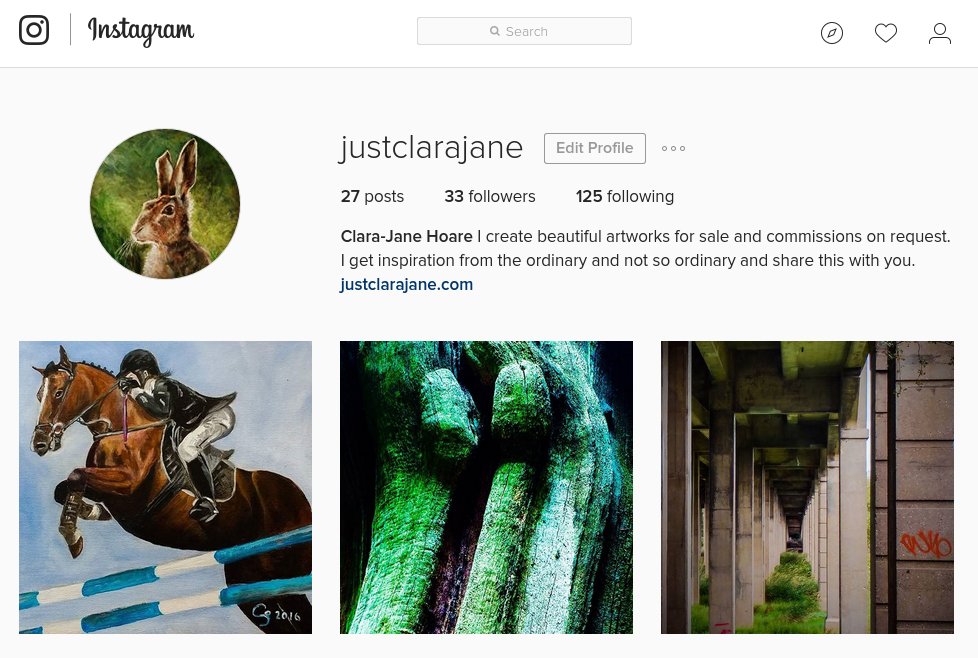Click the justclarajane username heading
The width and height of the screenshot is (978, 658).
click(x=431, y=148)
